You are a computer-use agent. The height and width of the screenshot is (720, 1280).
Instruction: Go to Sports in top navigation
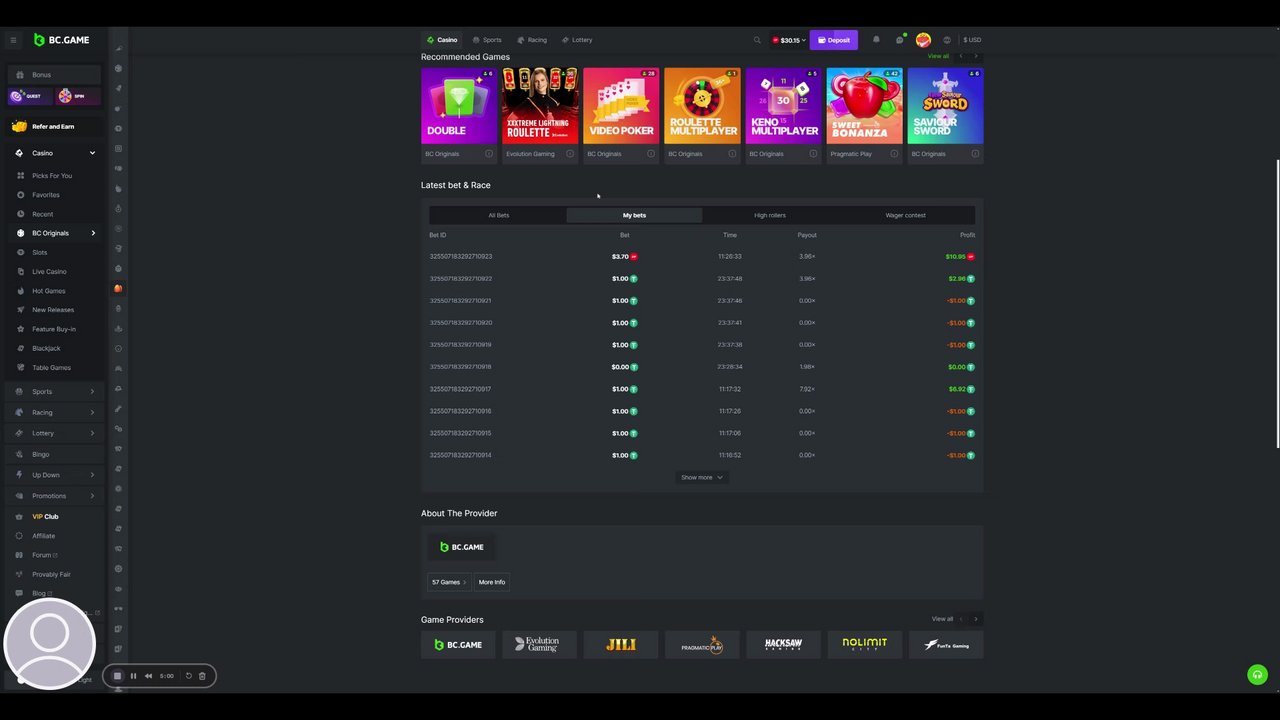[487, 40]
